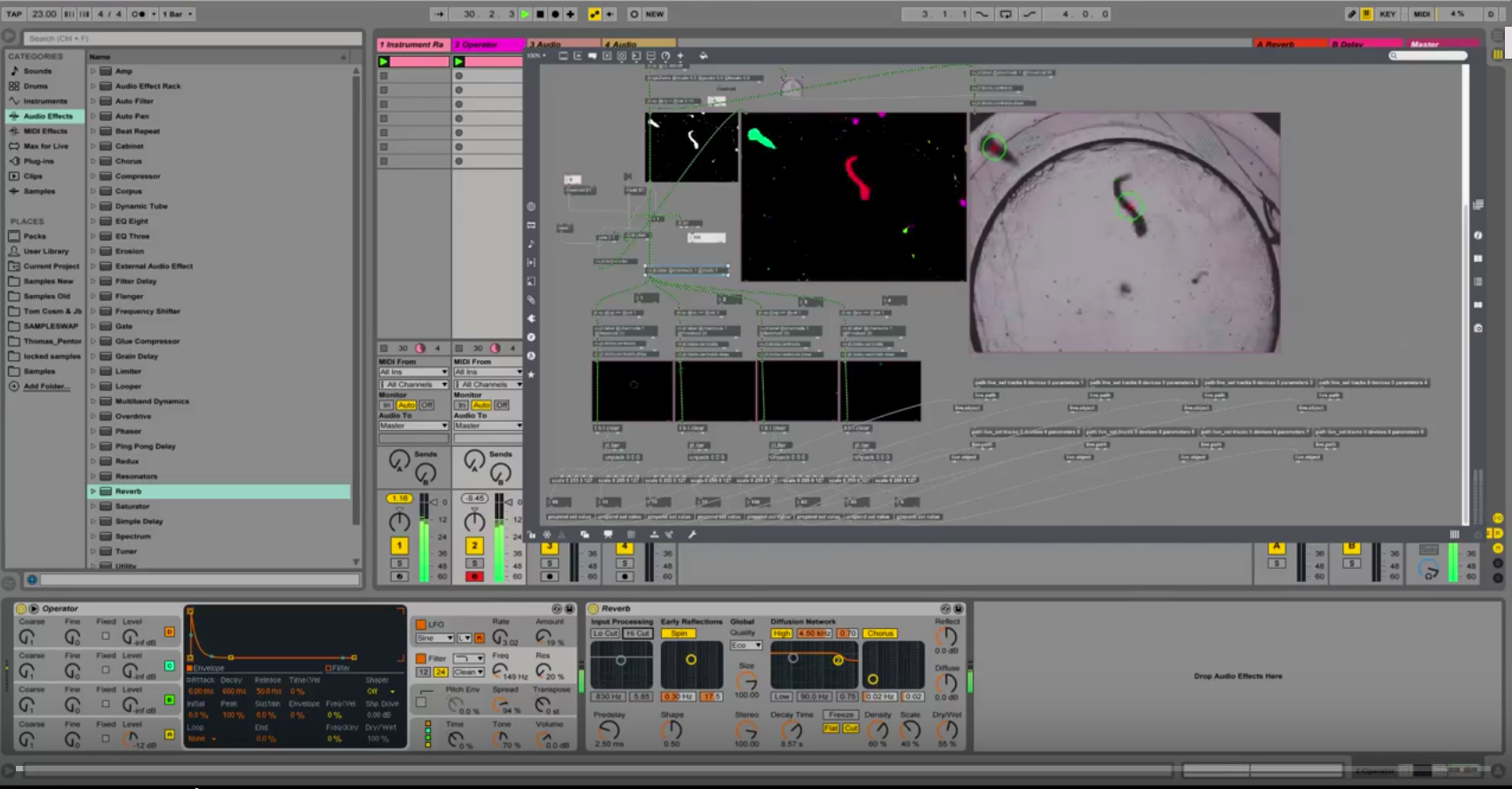Open the 1 Bar quantization menu
This screenshot has width=1512, height=789.
[178, 14]
